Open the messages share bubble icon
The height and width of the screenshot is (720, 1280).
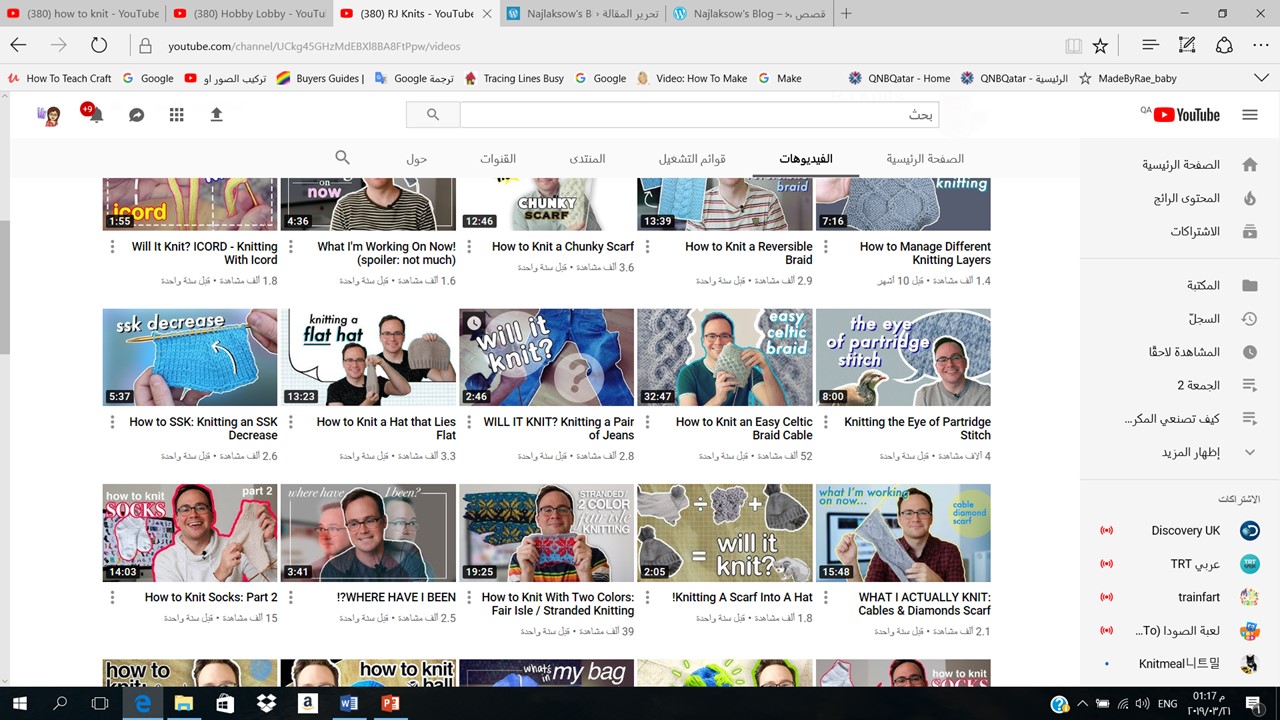click(x=136, y=115)
